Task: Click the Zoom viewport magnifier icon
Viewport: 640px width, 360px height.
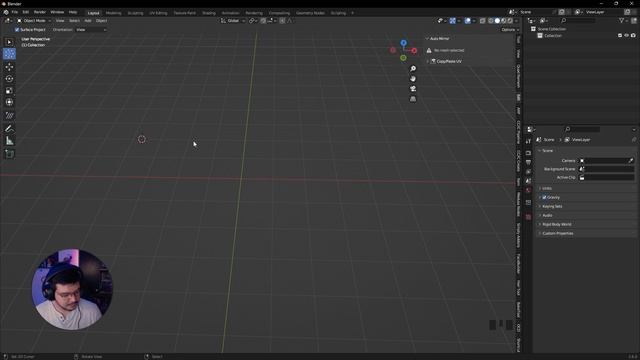Action: 413,69
